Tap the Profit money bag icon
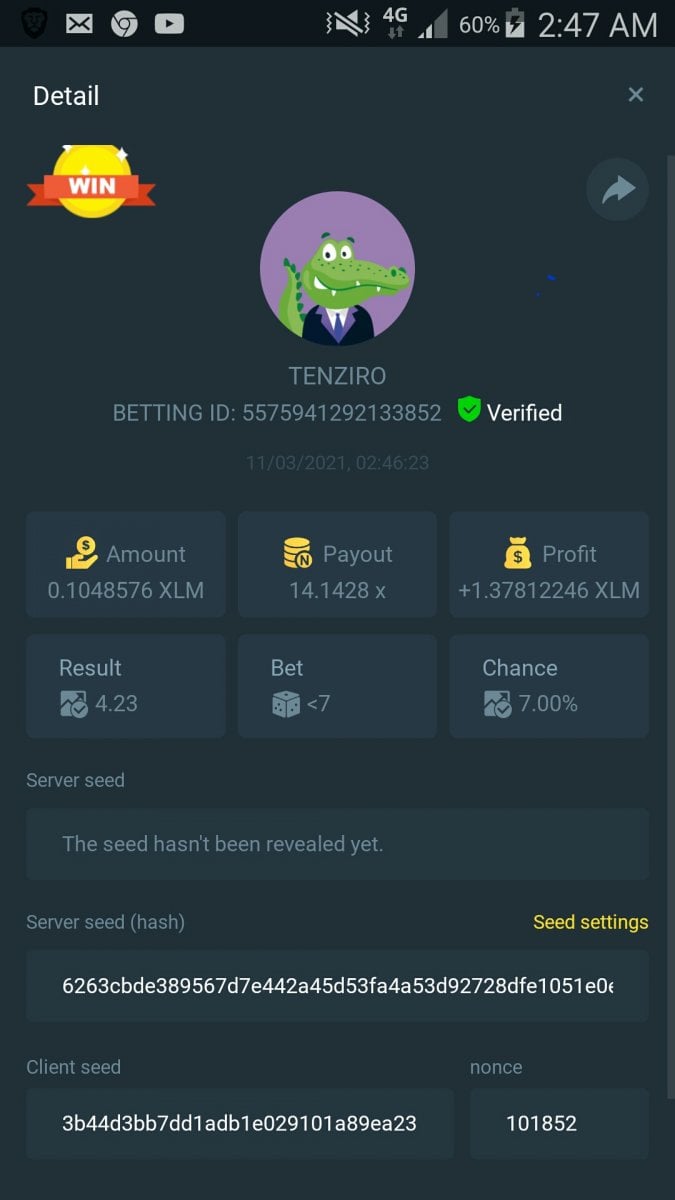The image size is (675, 1200). click(517, 554)
